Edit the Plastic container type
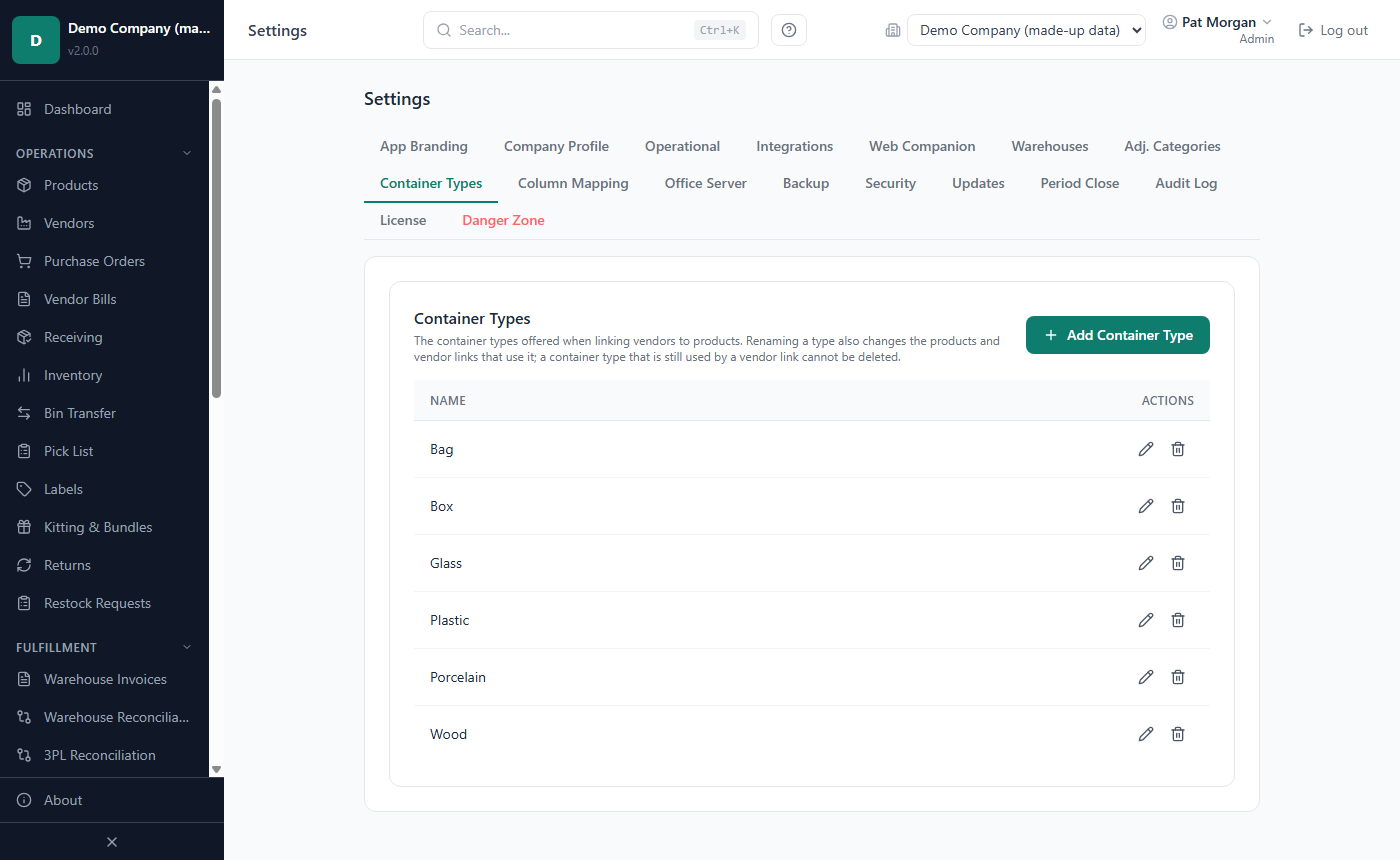 (x=1146, y=620)
